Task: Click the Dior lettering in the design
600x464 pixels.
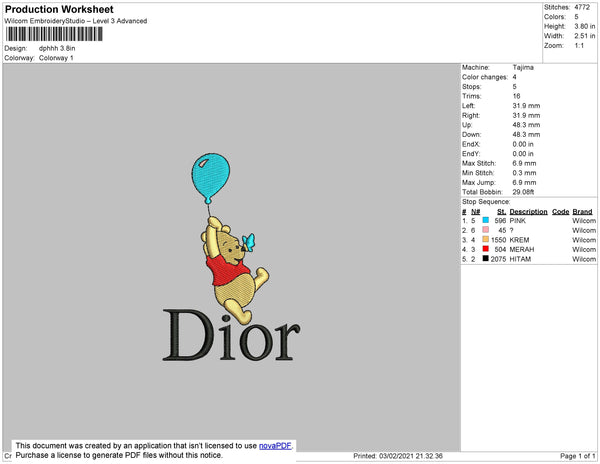Action: coord(232,335)
